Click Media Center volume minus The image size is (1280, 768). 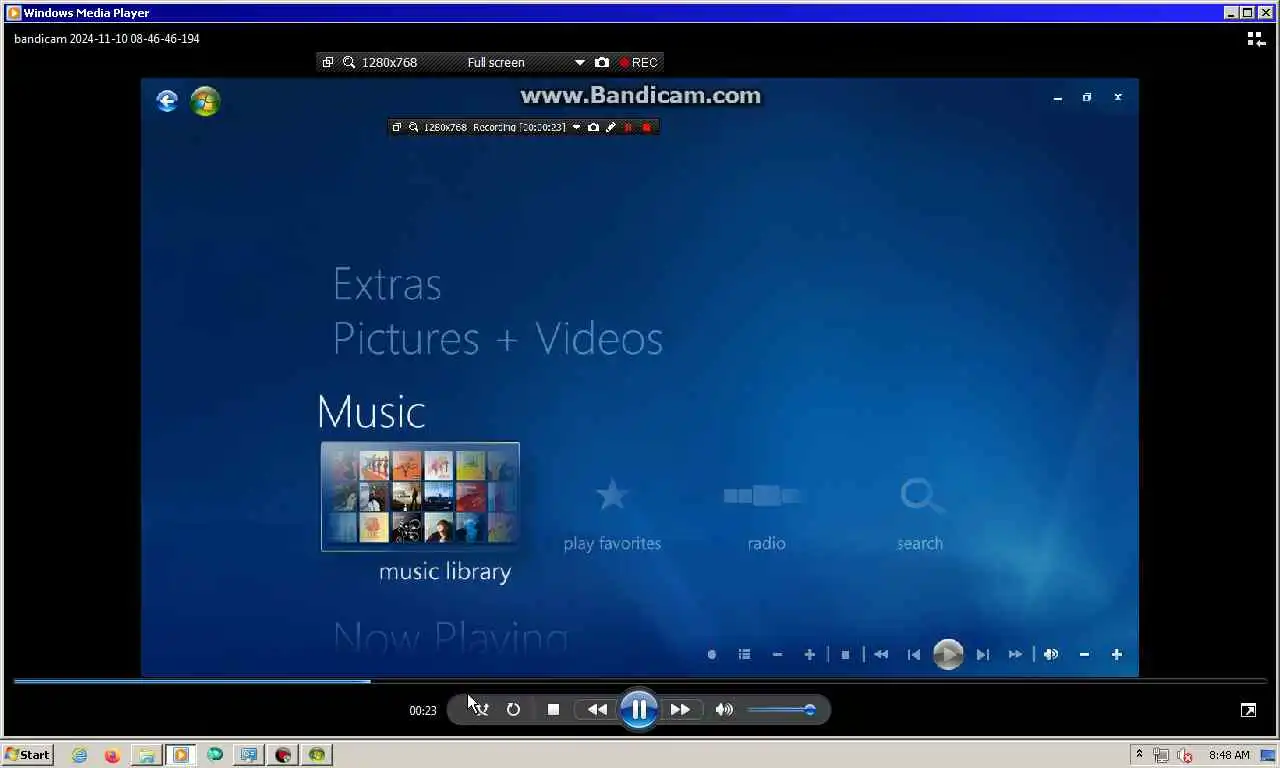tap(1084, 655)
